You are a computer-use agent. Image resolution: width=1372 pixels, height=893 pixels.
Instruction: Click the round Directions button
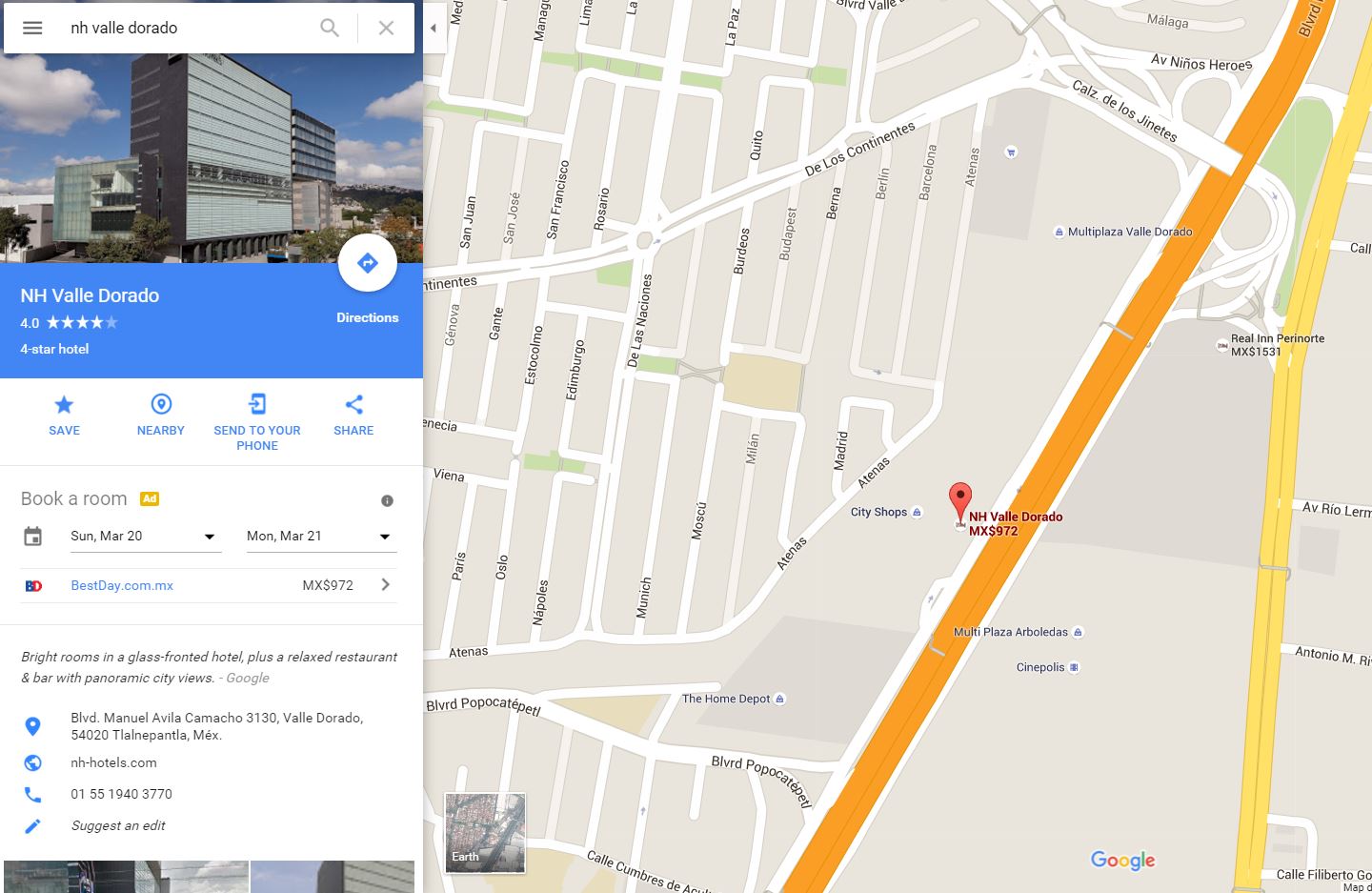click(x=368, y=263)
